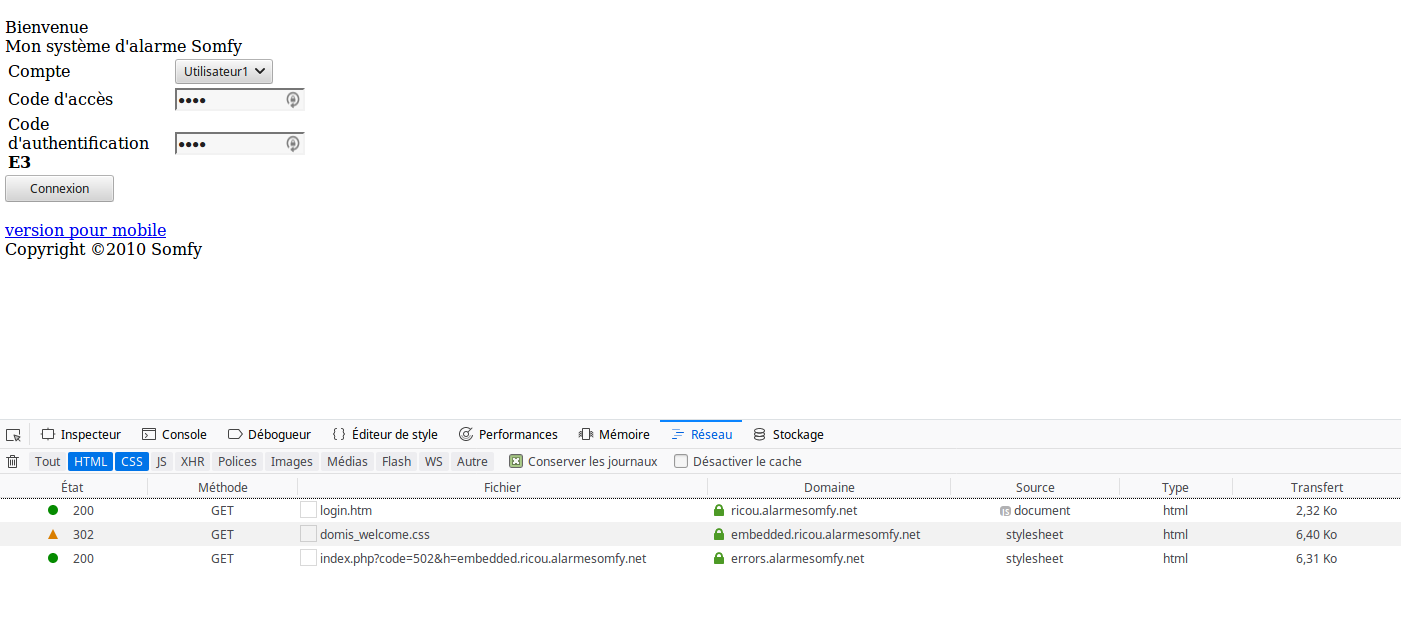Select the Réseau tab

(x=701, y=435)
